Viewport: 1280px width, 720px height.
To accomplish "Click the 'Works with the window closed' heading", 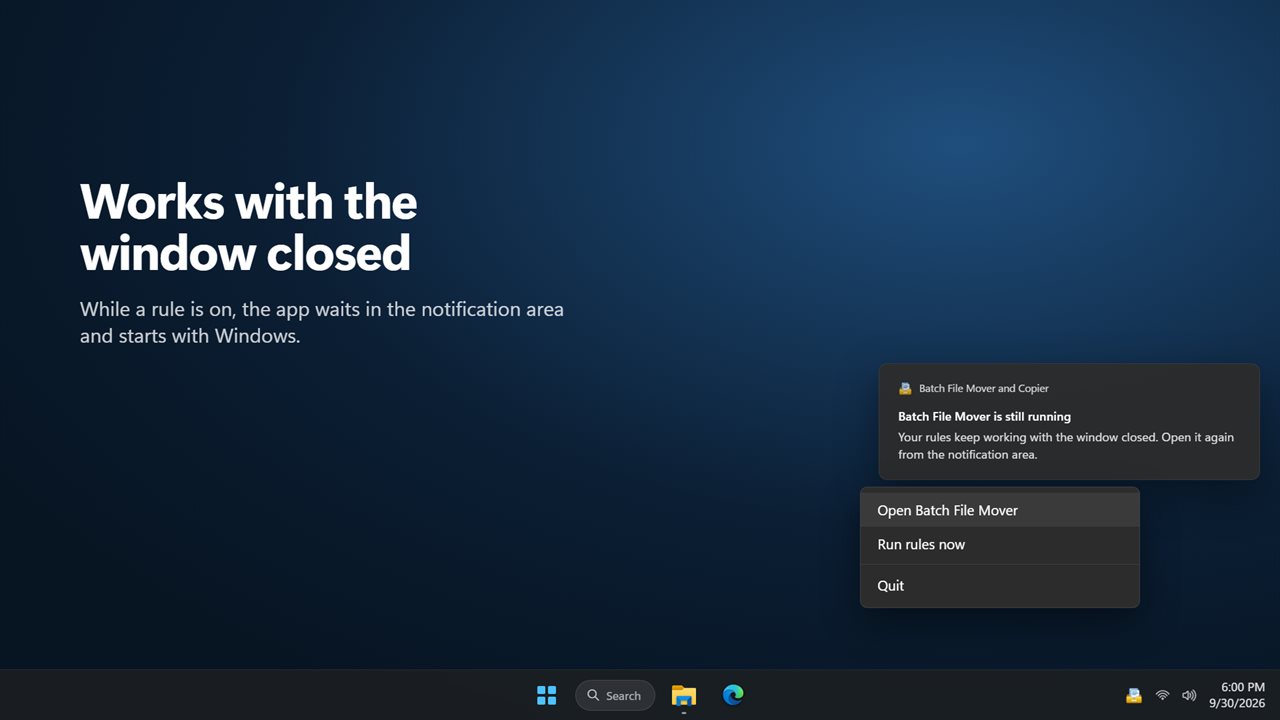I will [249, 227].
